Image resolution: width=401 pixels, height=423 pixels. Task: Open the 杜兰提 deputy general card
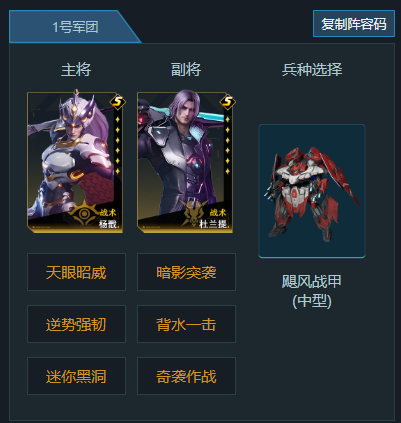[185, 162]
